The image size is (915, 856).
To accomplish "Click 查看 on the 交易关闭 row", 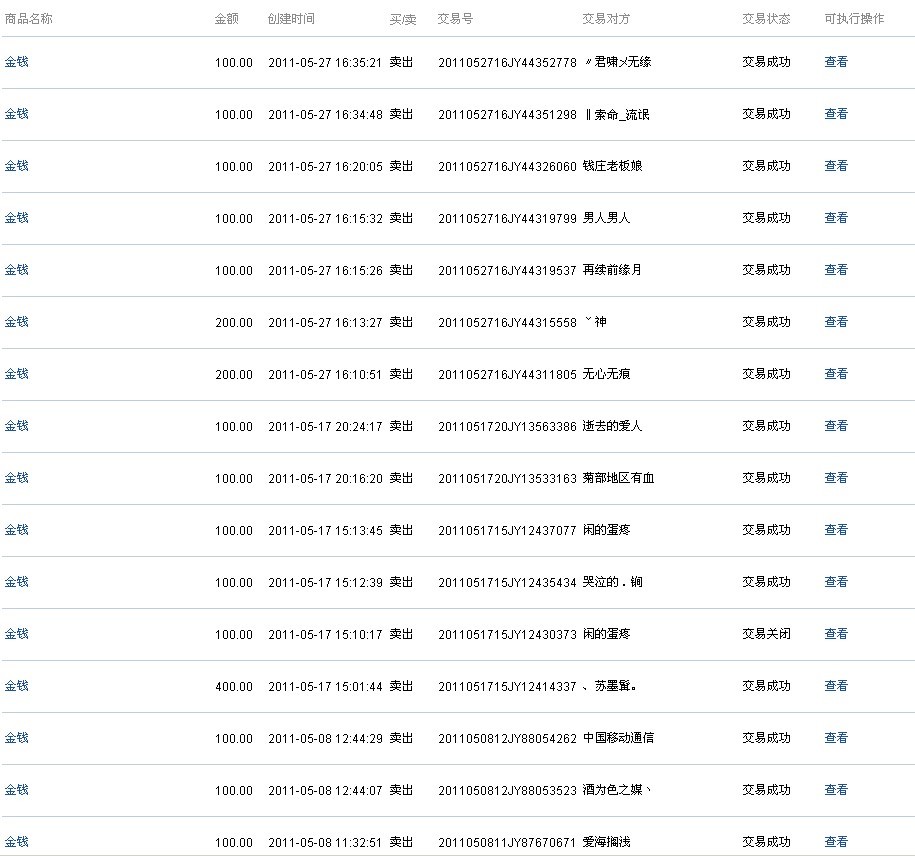I will (x=835, y=634).
